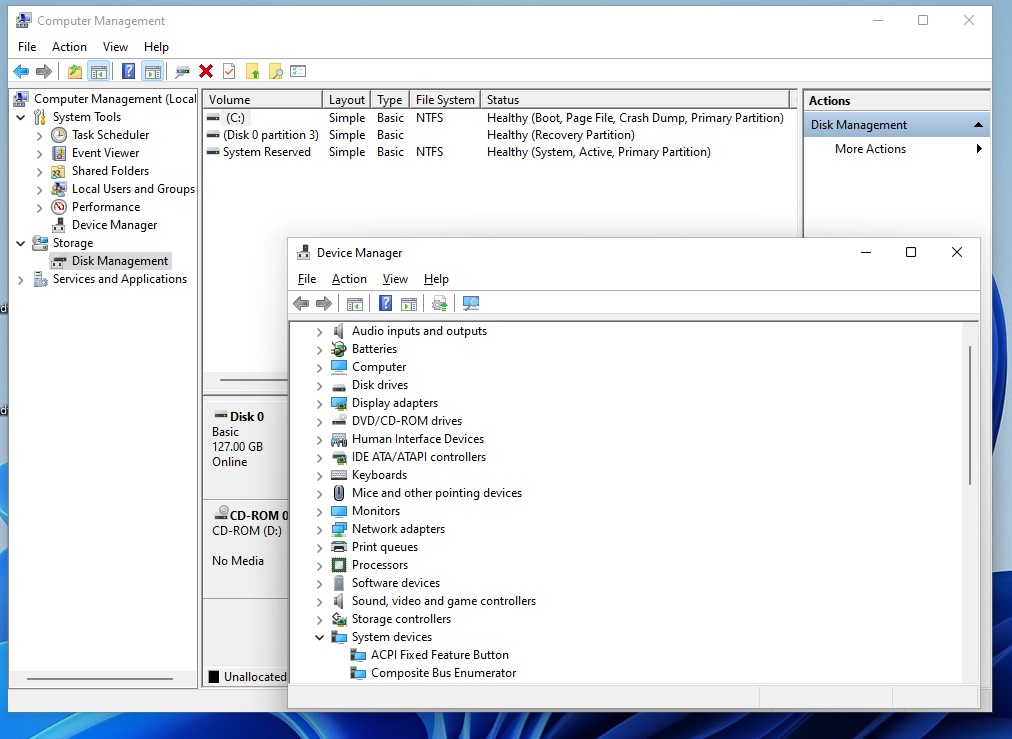Click the Shared Folders icon in the tree
The height and width of the screenshot is (739, 1012).
pos(58,171)
